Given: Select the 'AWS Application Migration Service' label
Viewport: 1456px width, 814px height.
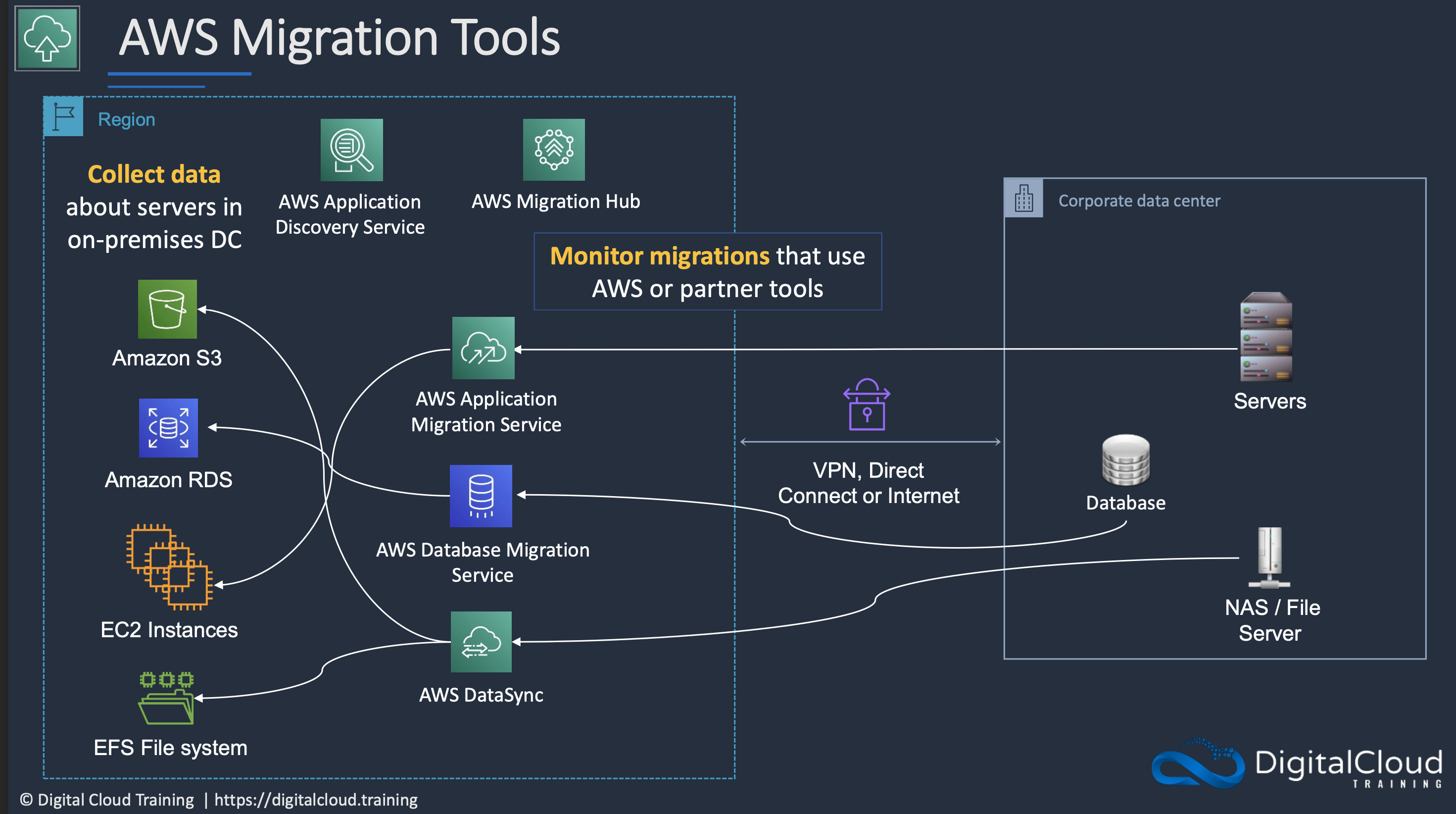Looking at the screenshot, I should coord(486,412).
